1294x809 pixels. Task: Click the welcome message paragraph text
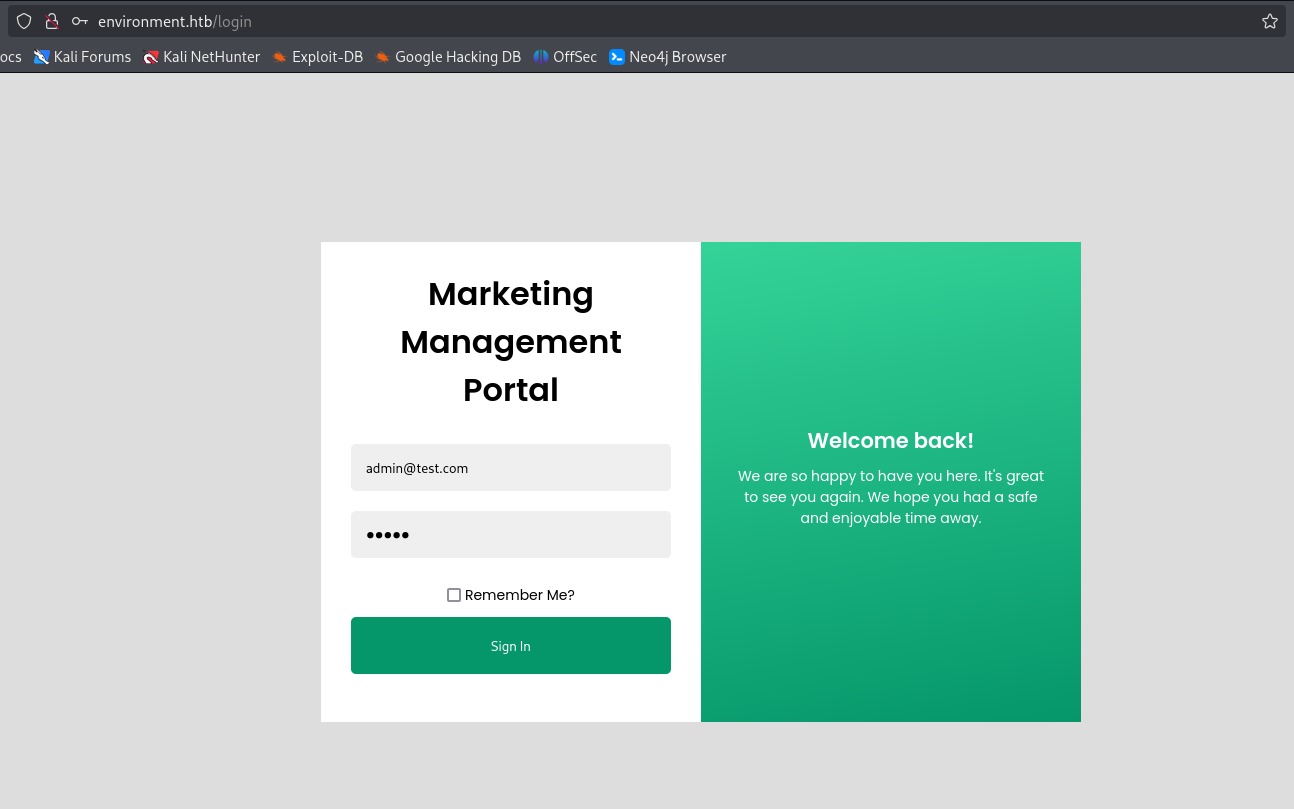[890, 497]
